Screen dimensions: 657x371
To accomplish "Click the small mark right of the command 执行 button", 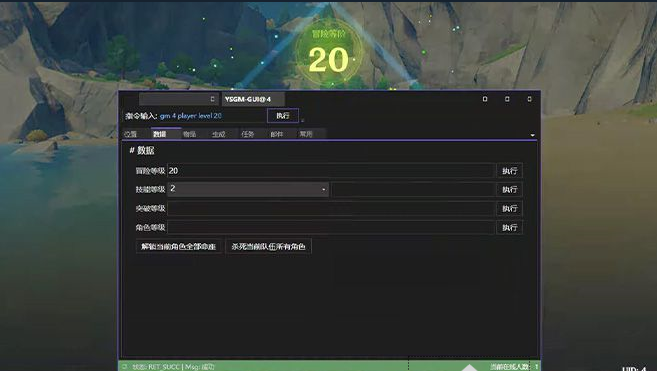I will (x=303, y=120).
